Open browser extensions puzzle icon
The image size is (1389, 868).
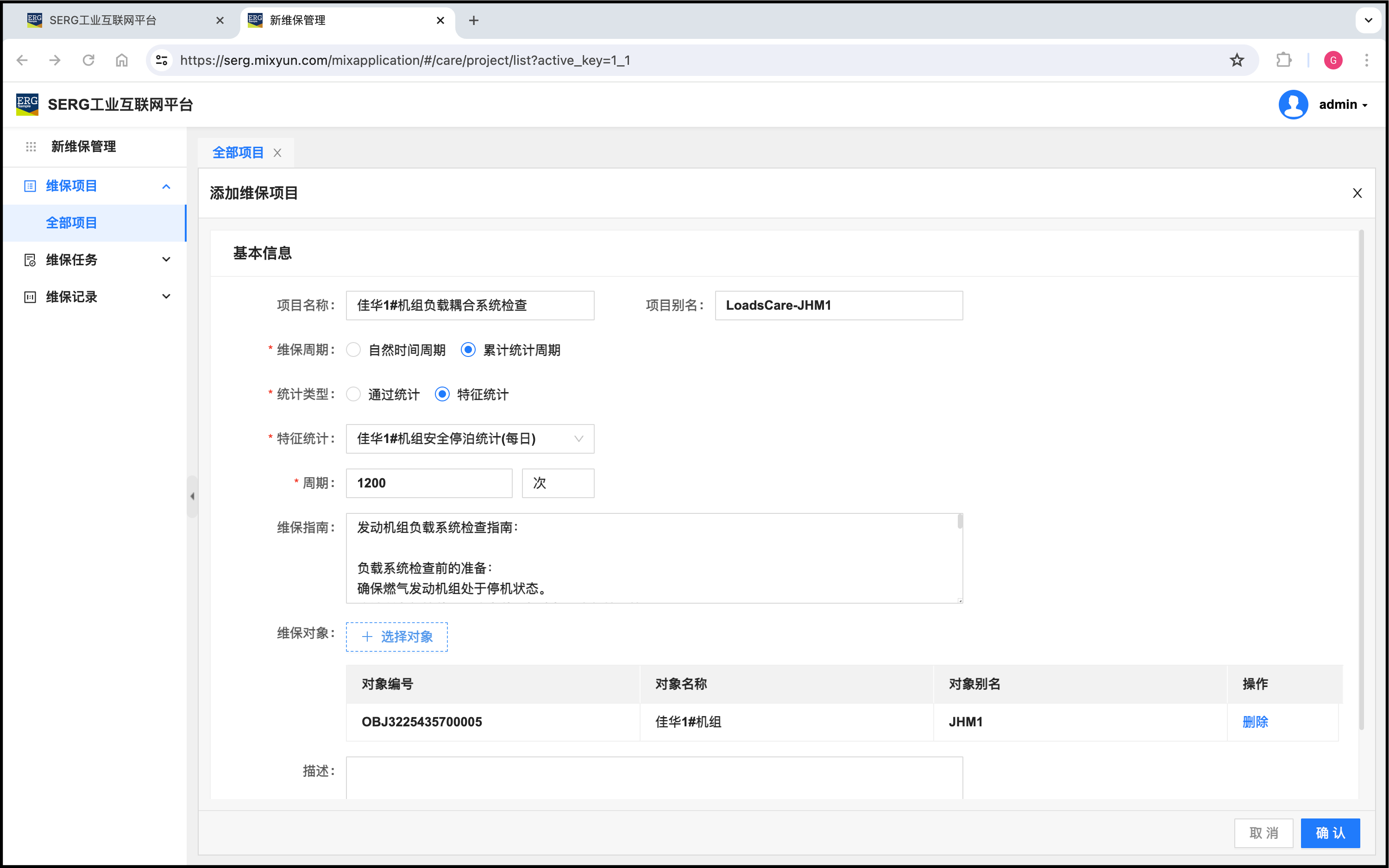coord(1283,60)
